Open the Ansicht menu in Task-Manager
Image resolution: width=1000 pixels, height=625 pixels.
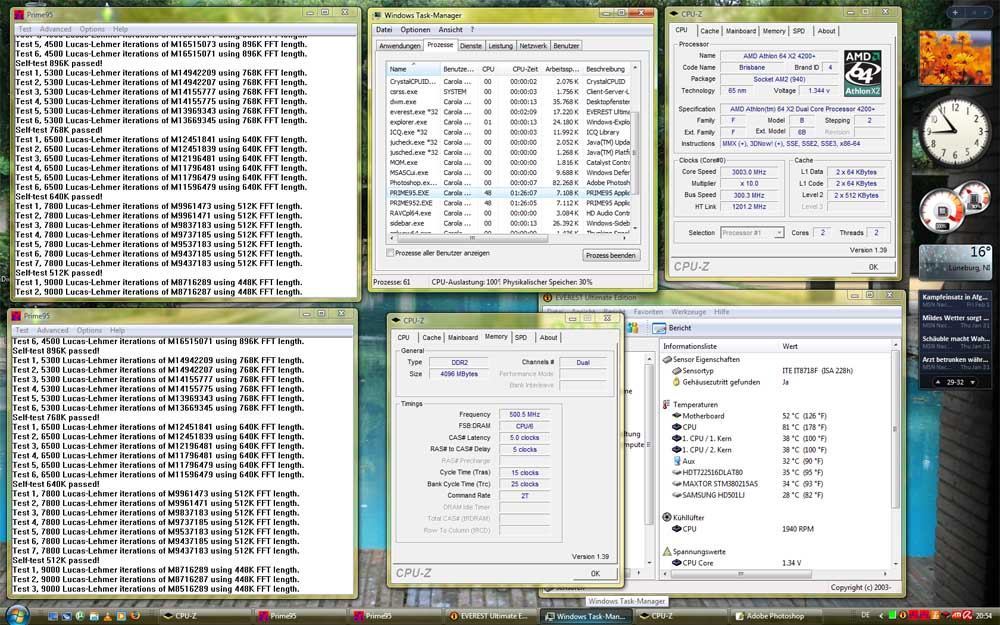pyautogui.click(x=450, y=30)
